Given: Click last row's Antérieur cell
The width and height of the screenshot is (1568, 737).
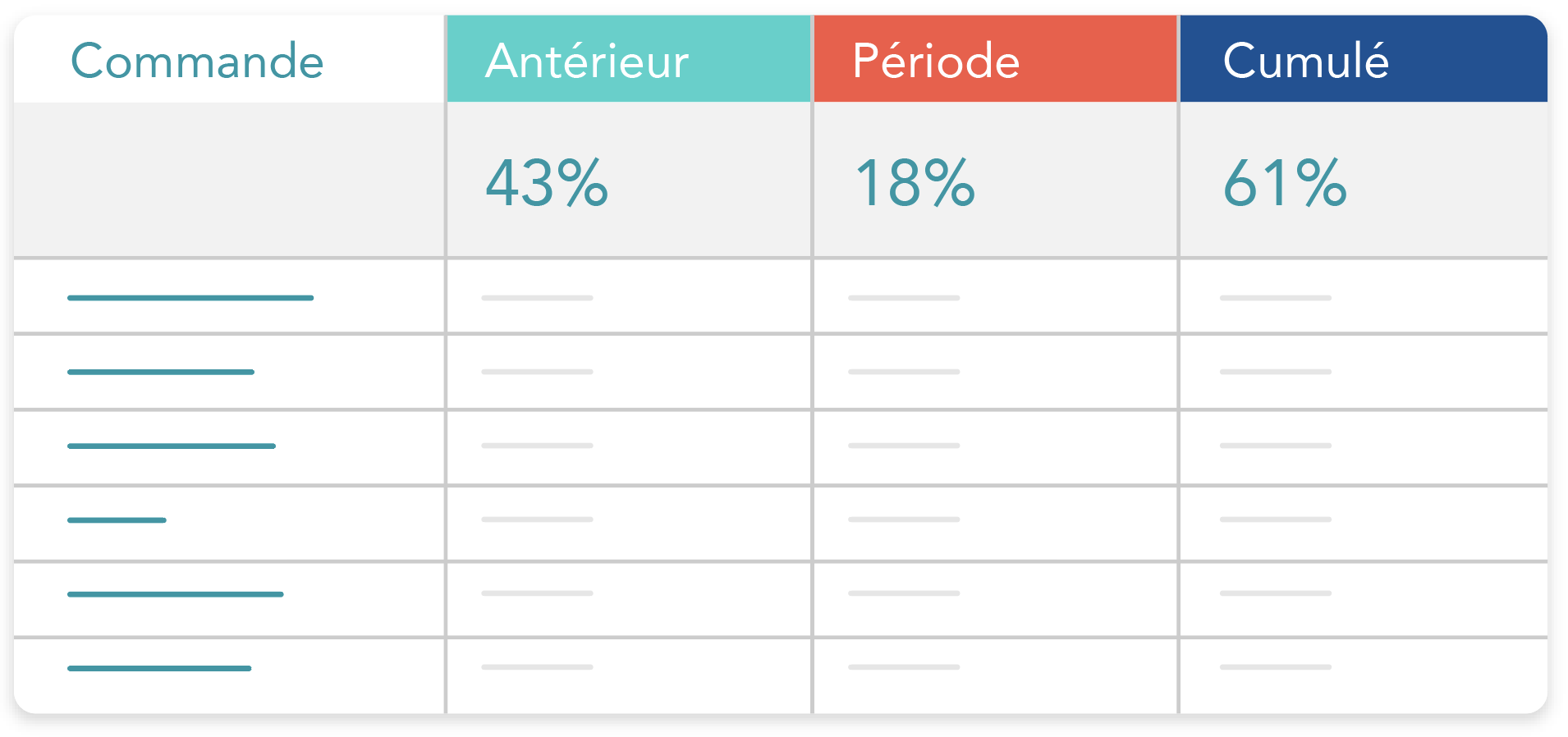Looking at the screenshot, I should coord(629,675).
